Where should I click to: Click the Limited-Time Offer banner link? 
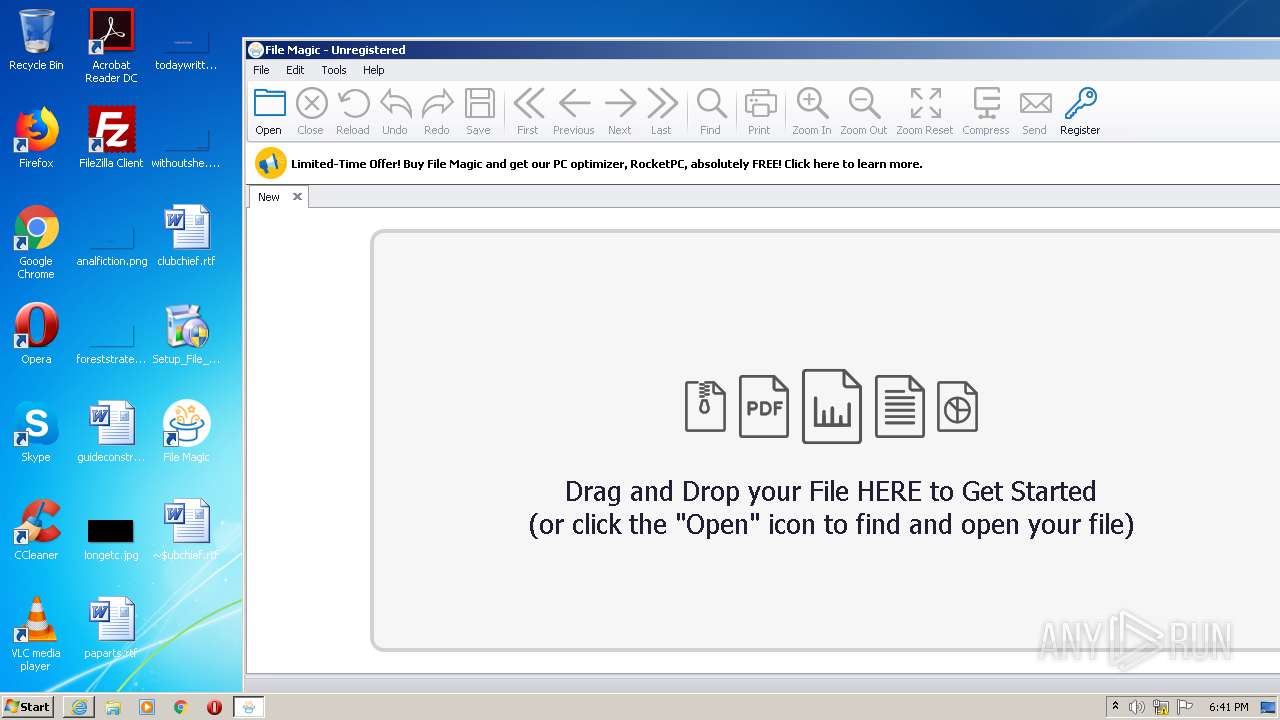click(606, 164)
